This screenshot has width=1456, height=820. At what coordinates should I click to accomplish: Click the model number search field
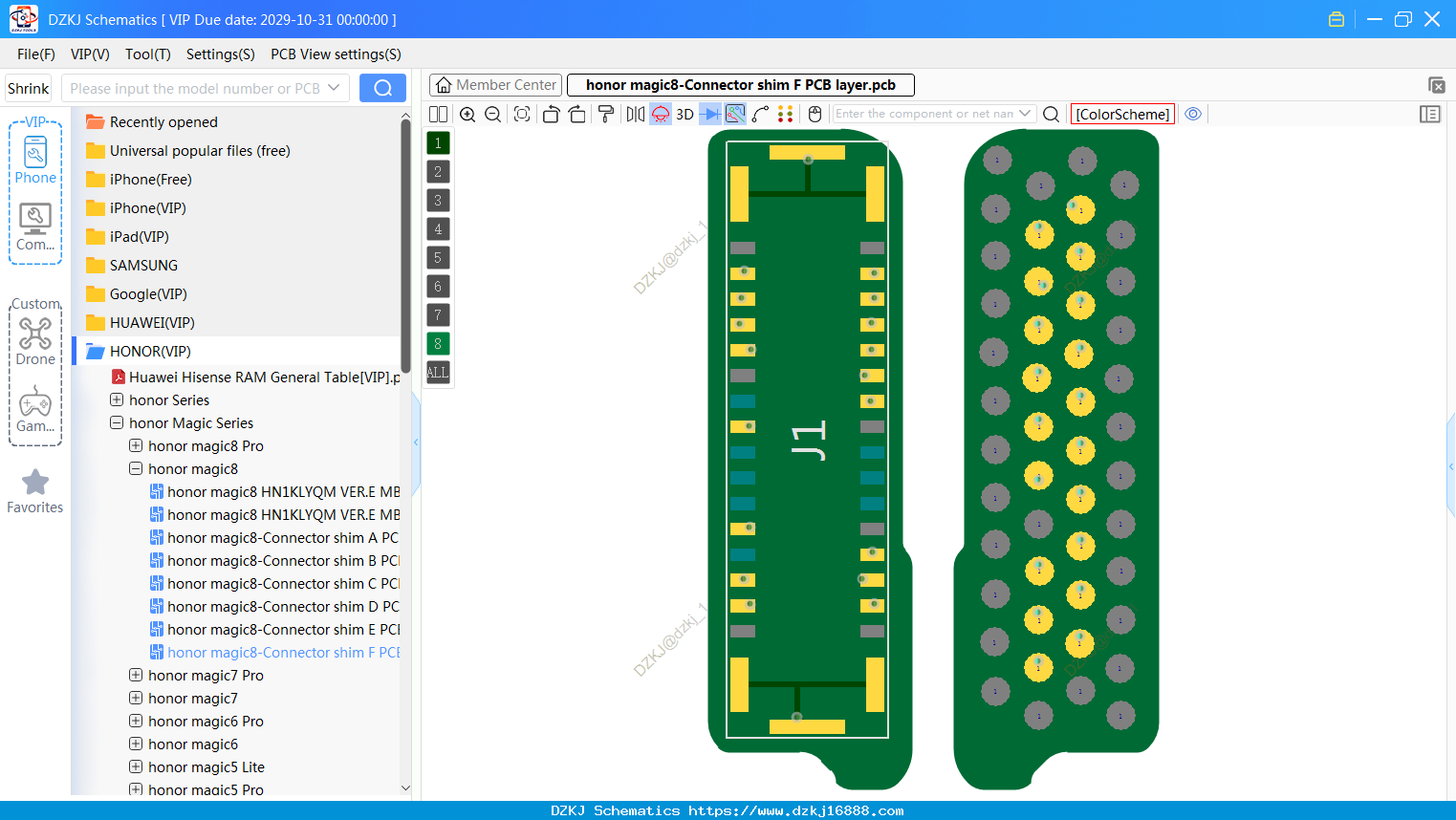click(x=194, y=88)
